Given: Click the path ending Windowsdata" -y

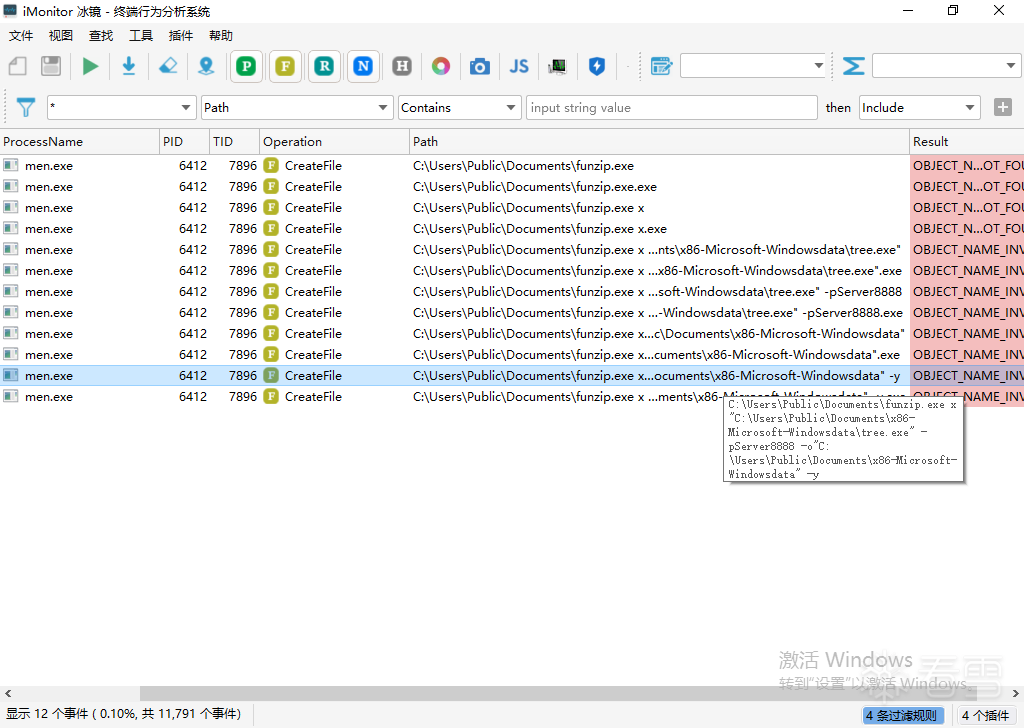Looking at the screenshot, I should 656,375.
